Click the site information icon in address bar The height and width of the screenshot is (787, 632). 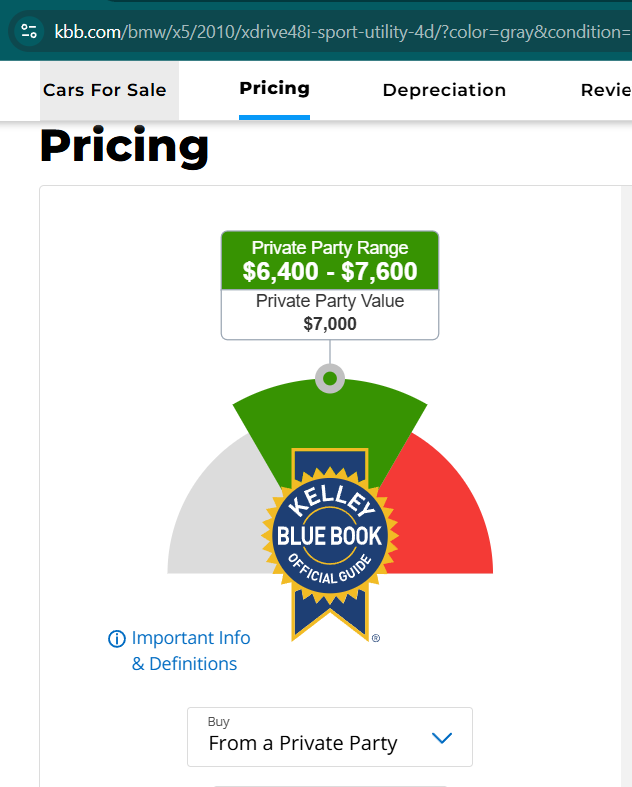(29, 31)
